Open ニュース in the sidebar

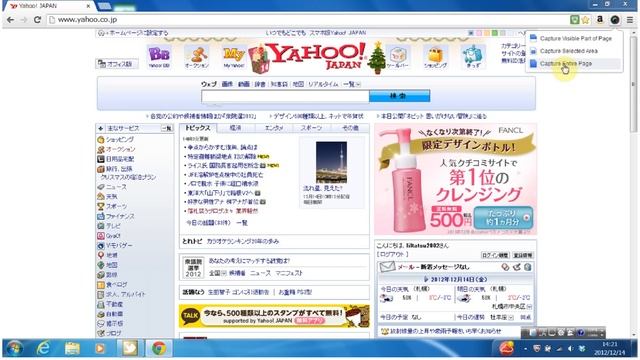(116, 187)
